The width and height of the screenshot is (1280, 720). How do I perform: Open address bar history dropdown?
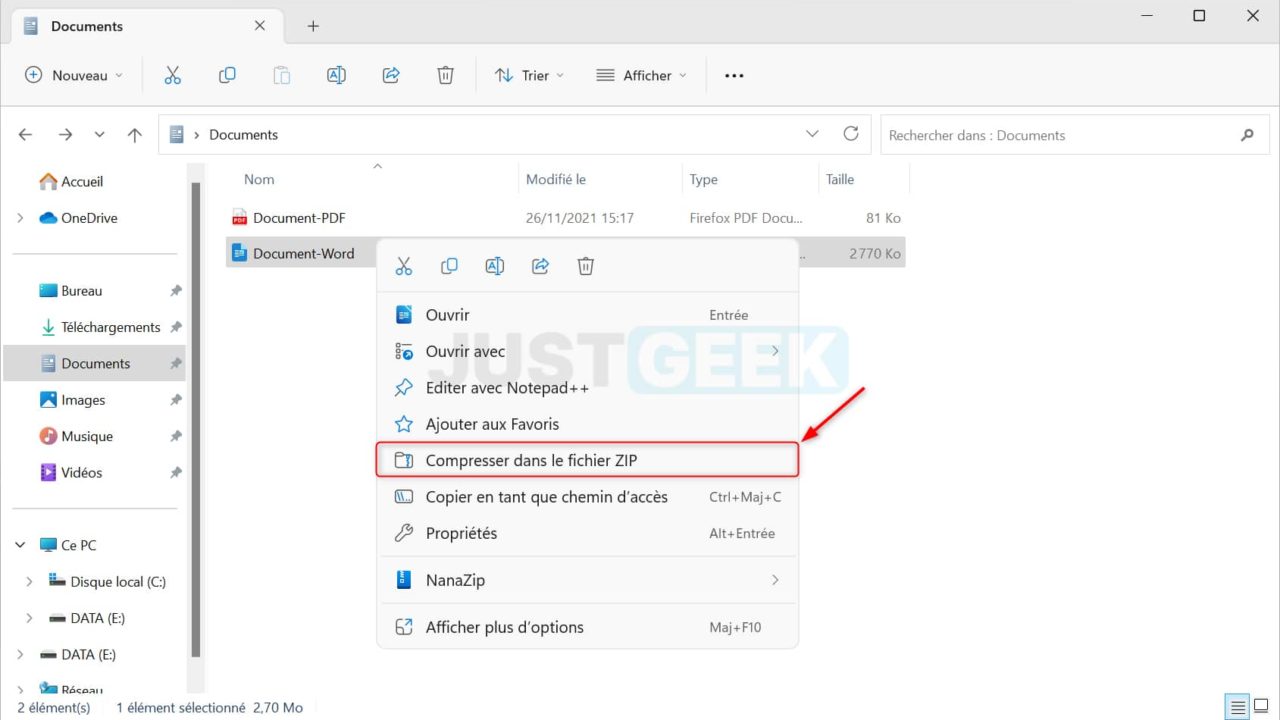click(812, 134)
